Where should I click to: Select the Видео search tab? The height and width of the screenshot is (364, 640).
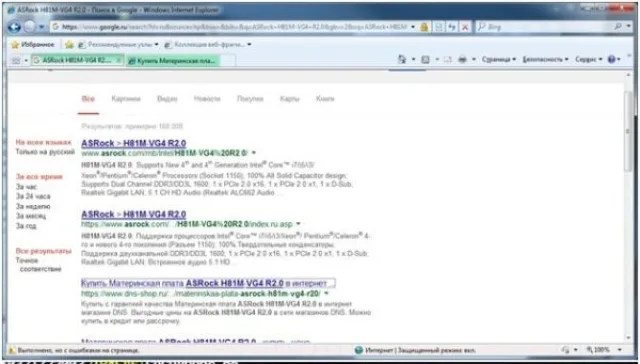pyautogui.click(x=167, y=99)
